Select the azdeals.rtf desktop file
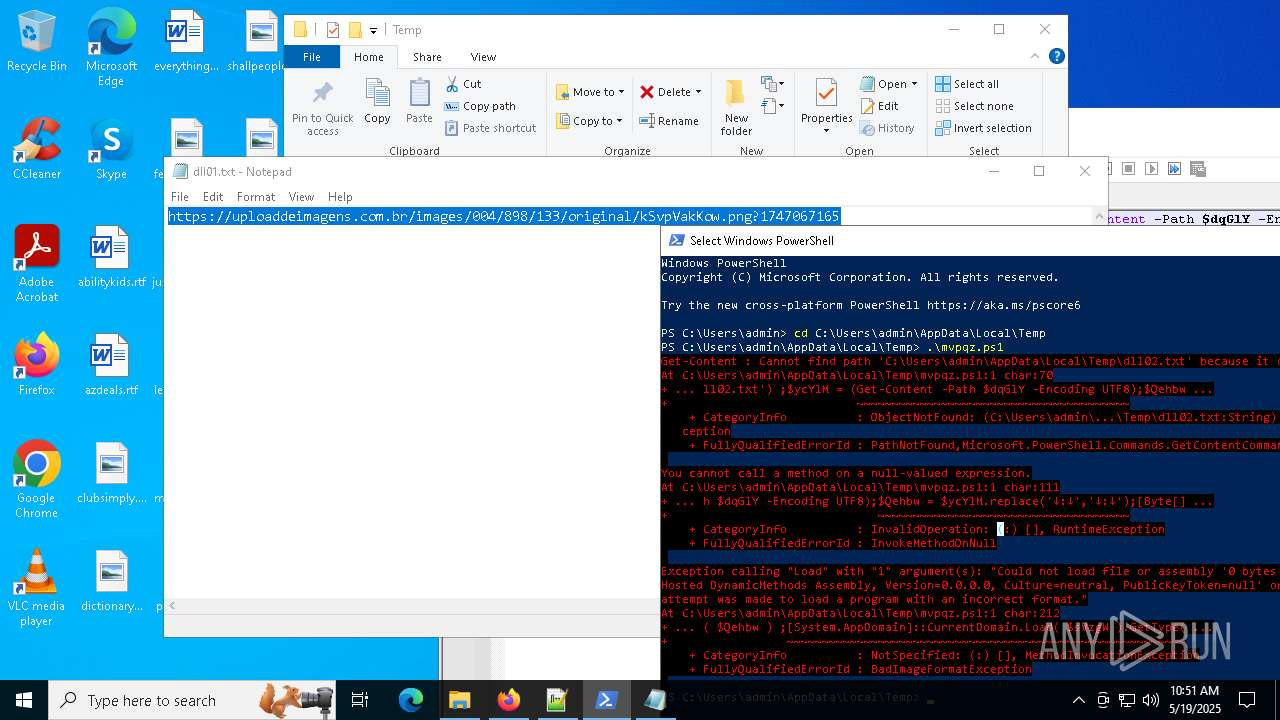 (x=111, y=365)
